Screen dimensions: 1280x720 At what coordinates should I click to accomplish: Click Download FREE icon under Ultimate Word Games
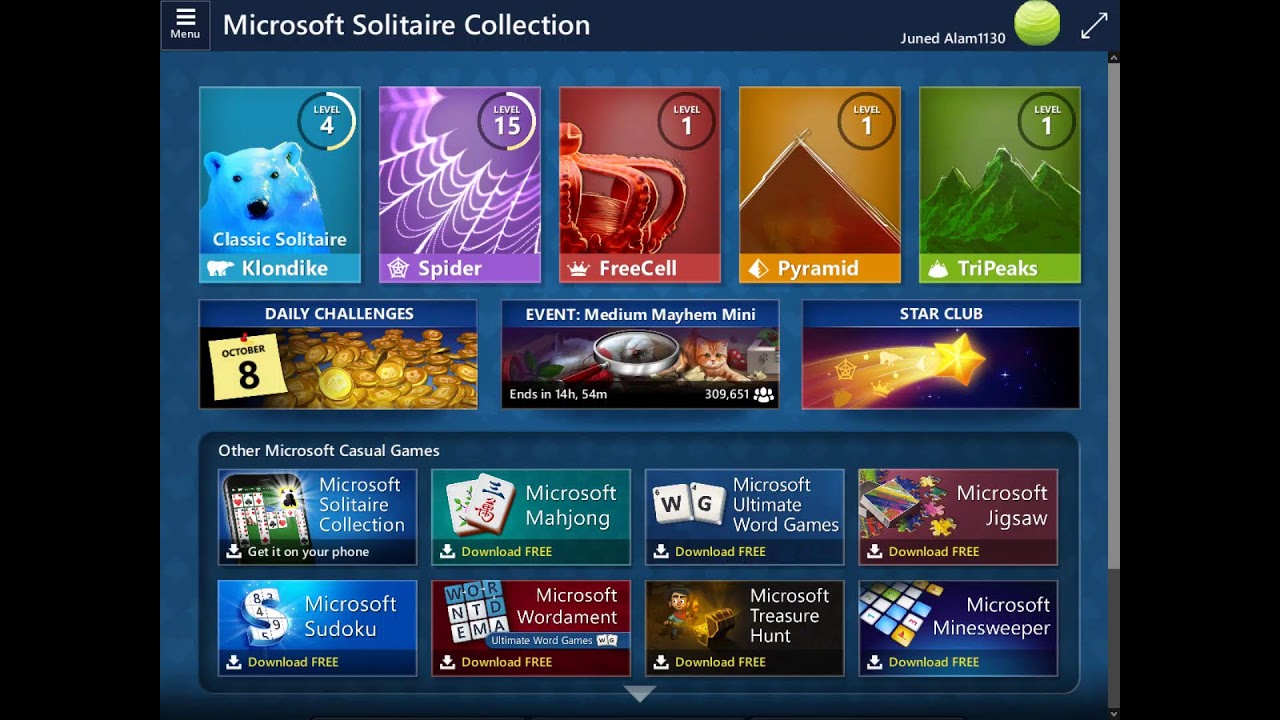(661, 551)
